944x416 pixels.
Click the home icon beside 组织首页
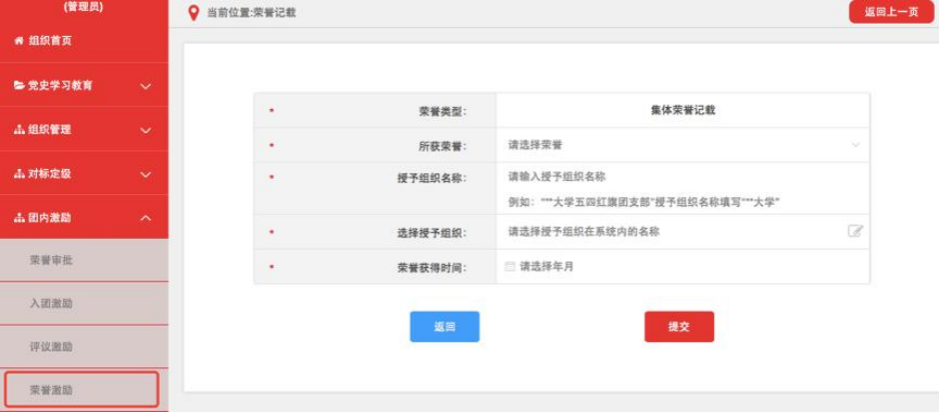[x=18, y=41]
